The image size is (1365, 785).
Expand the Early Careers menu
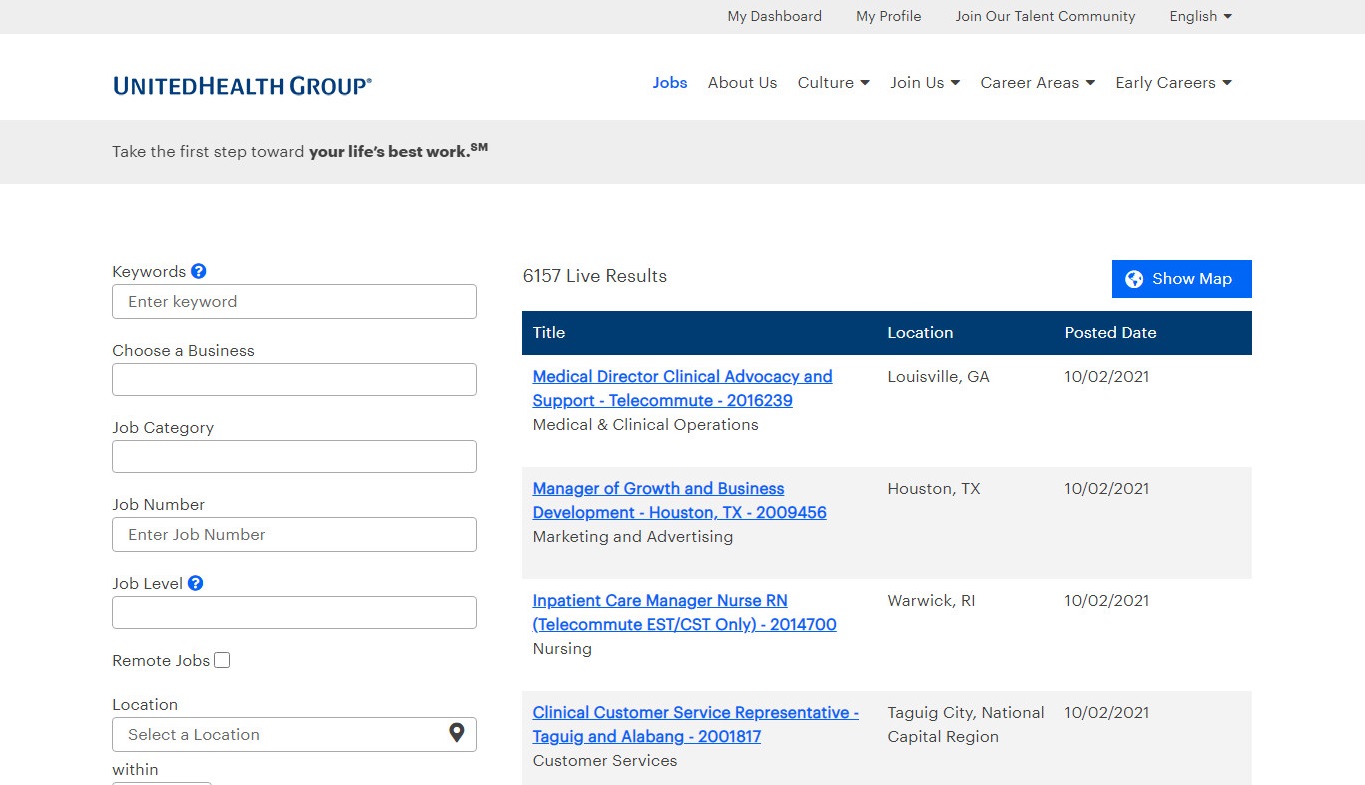(1173, 83)
